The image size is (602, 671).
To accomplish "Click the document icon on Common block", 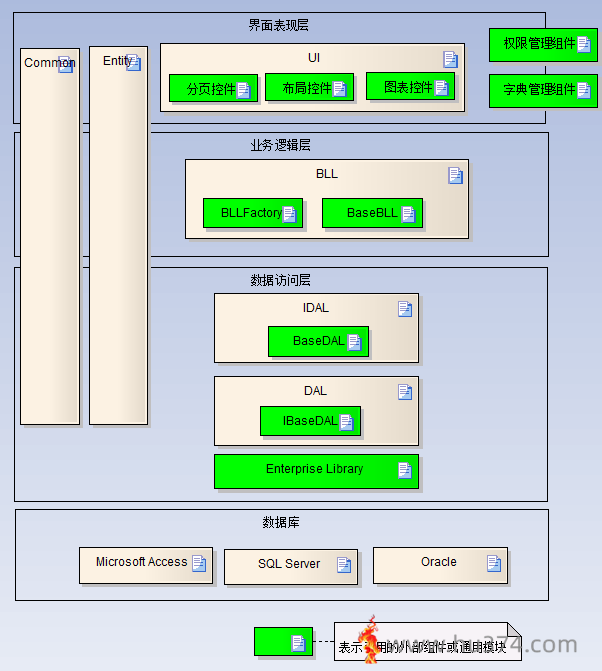I will tap(65, 65).
